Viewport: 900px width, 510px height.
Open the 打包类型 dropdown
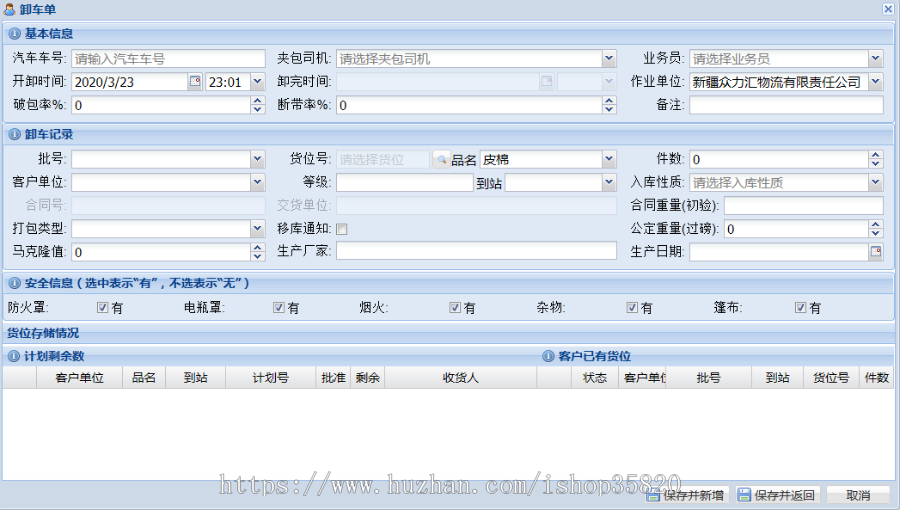[258, 229]
